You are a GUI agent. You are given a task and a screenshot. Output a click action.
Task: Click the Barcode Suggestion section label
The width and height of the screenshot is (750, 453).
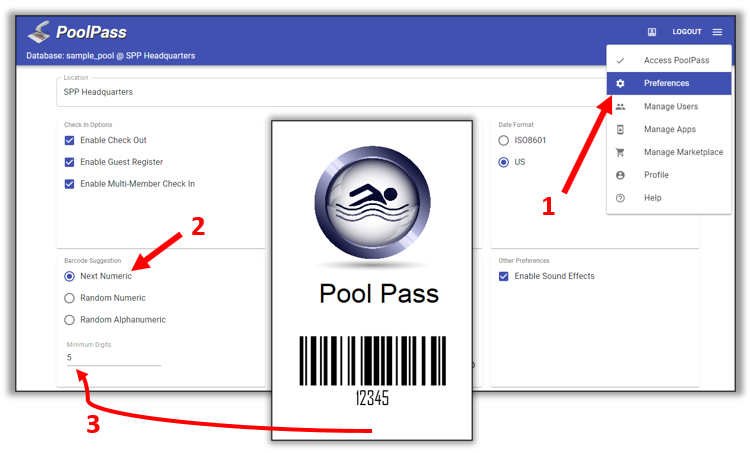[x=92, y=261]
